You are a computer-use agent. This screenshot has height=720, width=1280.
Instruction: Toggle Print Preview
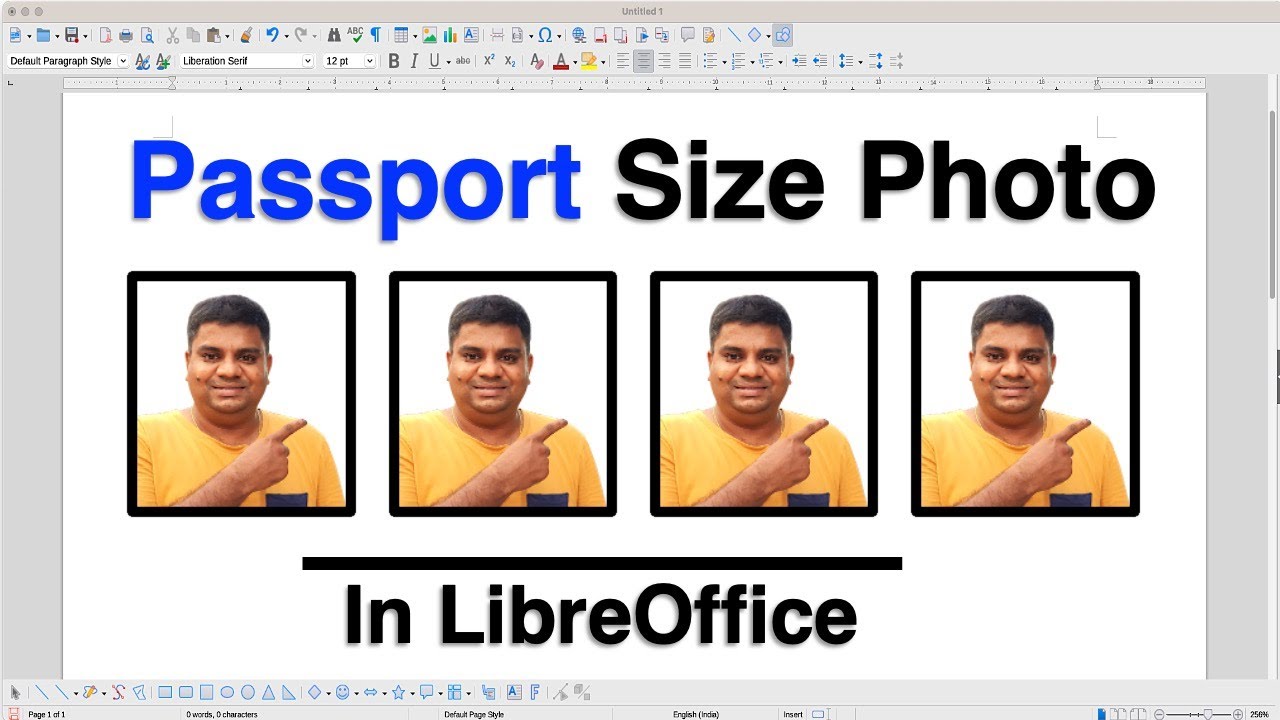coord(147,35)
